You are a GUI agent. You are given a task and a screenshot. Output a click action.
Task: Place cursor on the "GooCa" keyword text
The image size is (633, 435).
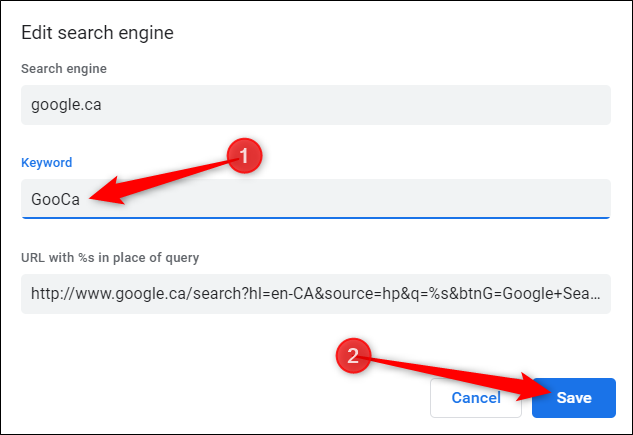tap(55, 198)
